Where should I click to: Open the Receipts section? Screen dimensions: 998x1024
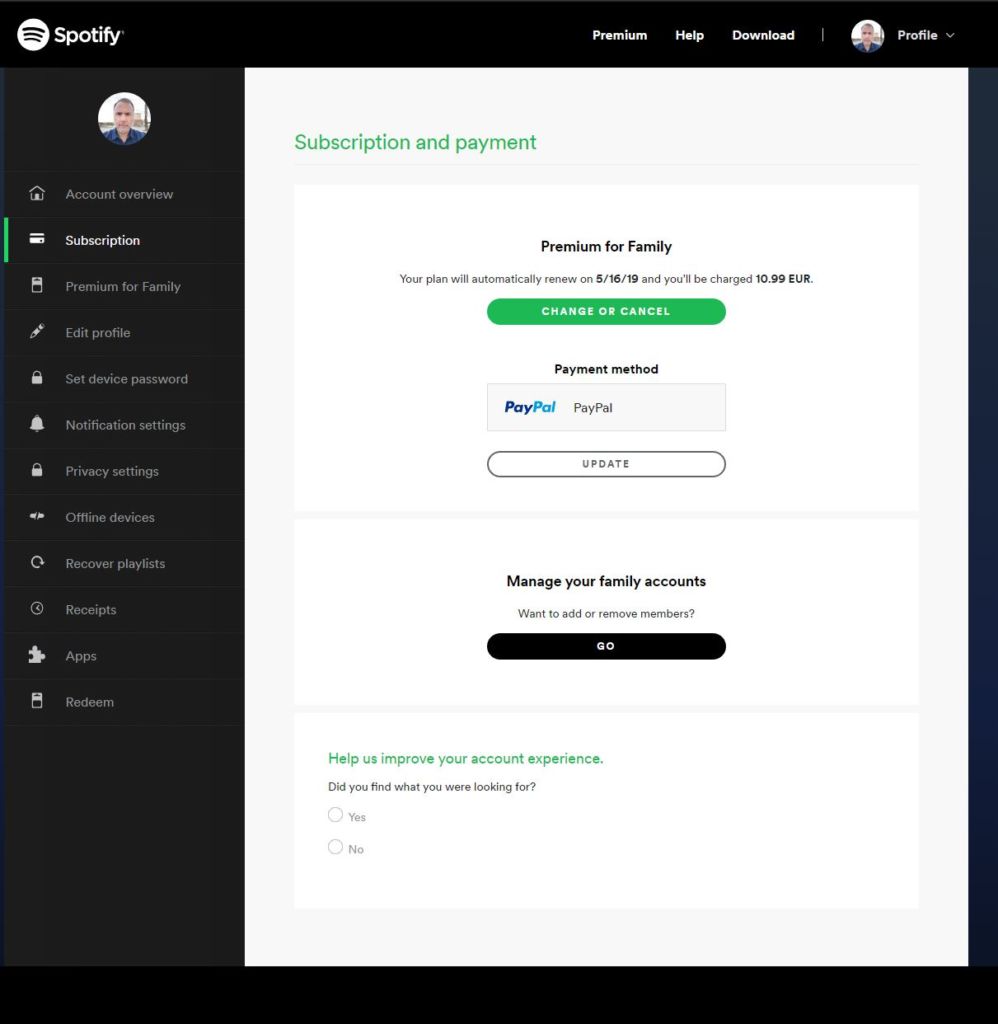[x=124, y=609]
